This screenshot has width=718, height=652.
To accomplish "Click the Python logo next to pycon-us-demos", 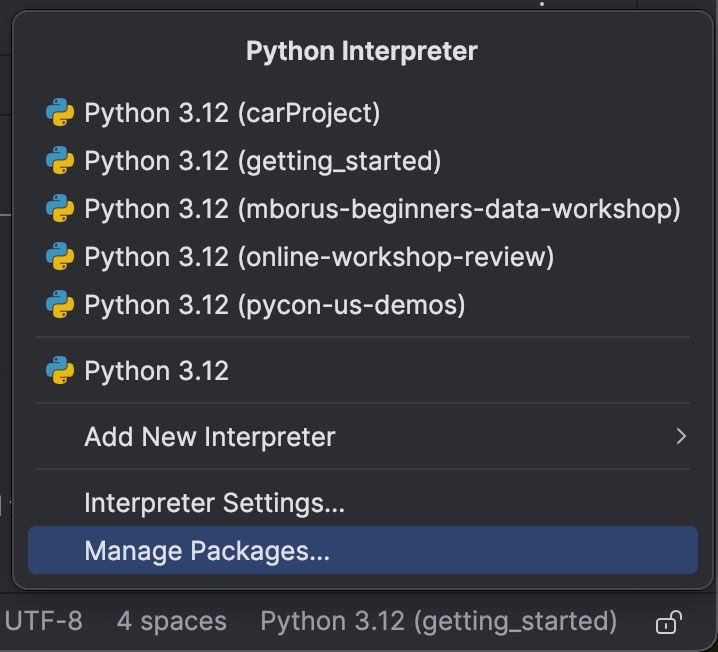I will (x=60, y=305).
